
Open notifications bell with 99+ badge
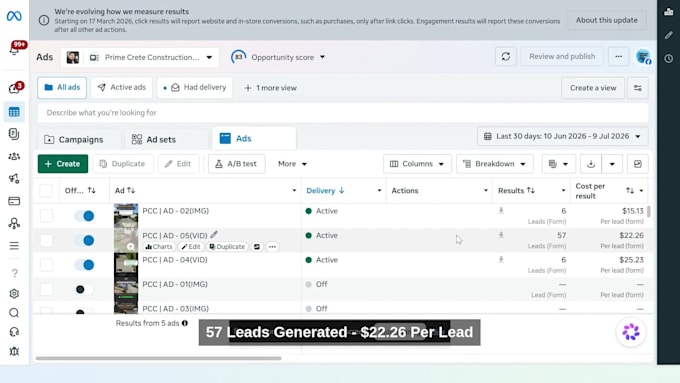[x=14, y=49]
